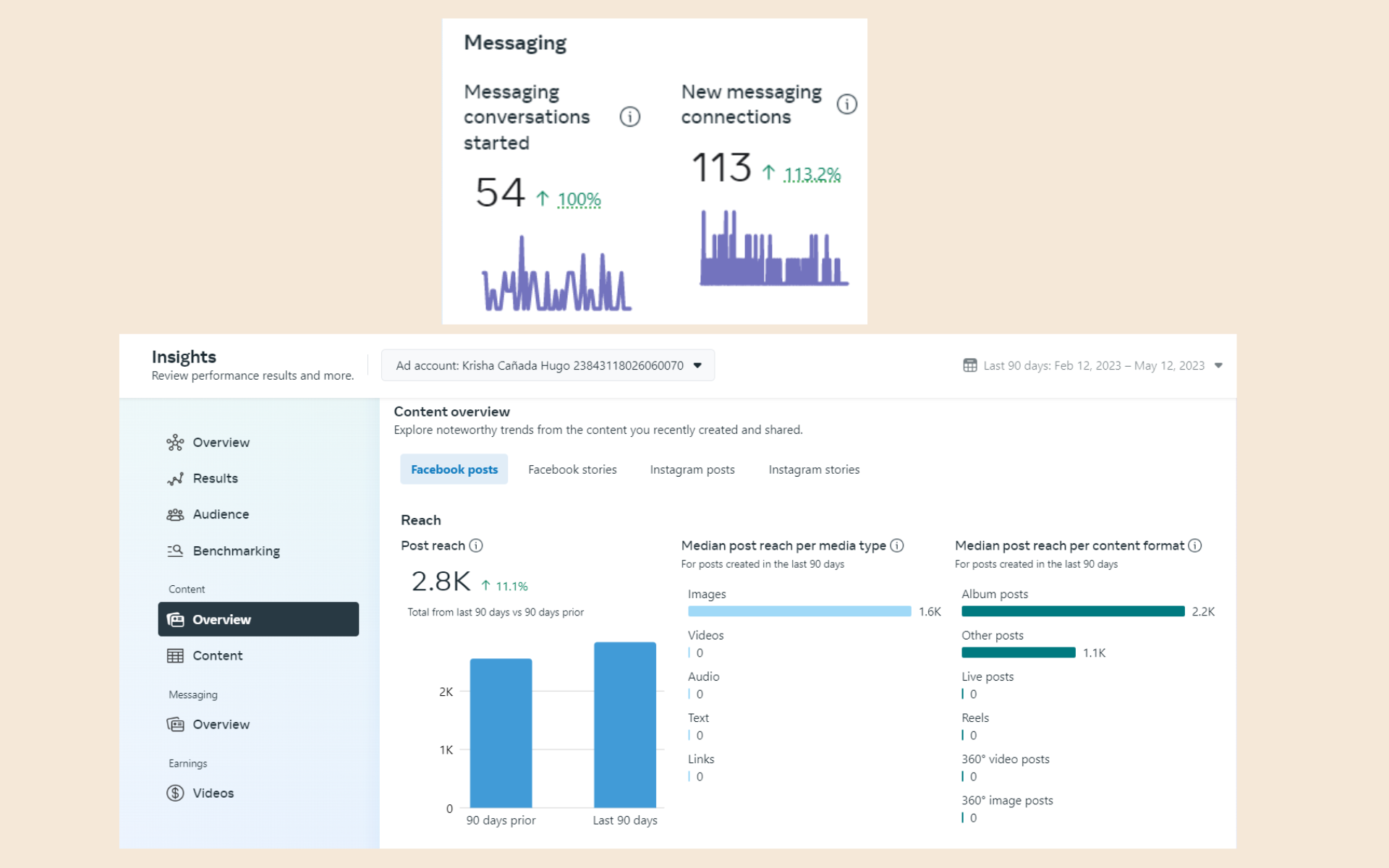
Task: Click the dollar sign Videos icon
Action: (x=175, y=793)
